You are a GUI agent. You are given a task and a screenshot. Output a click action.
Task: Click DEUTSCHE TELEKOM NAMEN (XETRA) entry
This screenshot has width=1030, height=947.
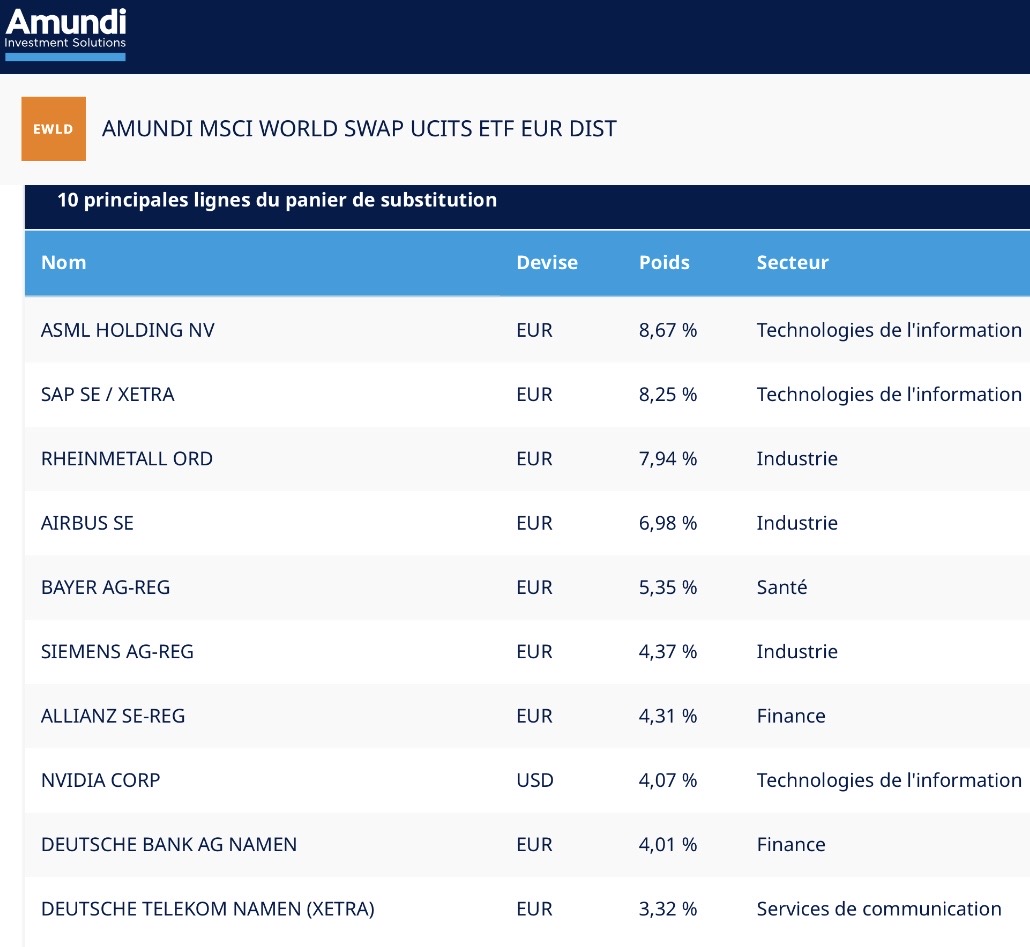(207, 909)
